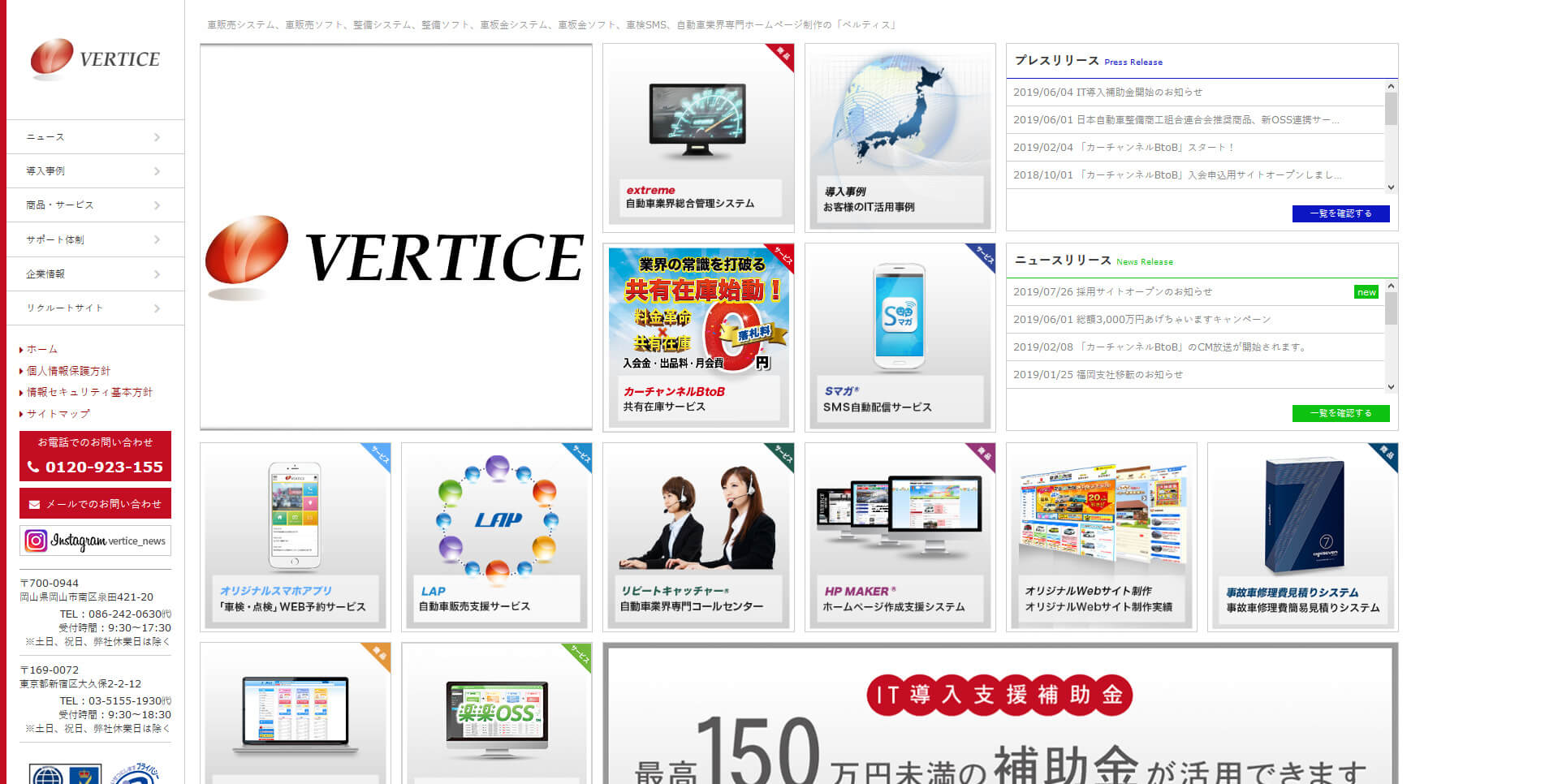Expand the ニュース menu chevron
This screenshot has width=1545, height=784.
157,137
